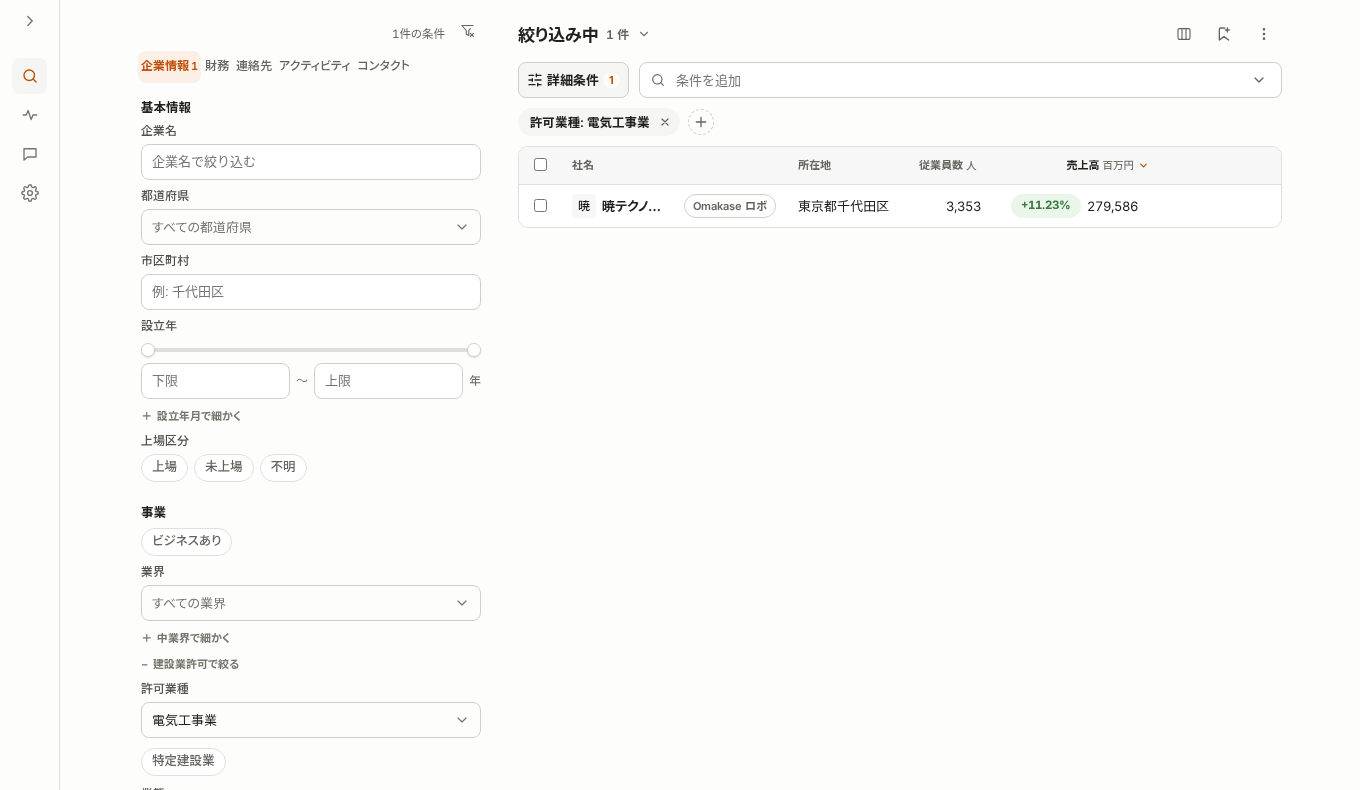Click the Omakase ロボ tag
Image resolution: width=1360 pixels, height=790 pixels.
(730, 206)
